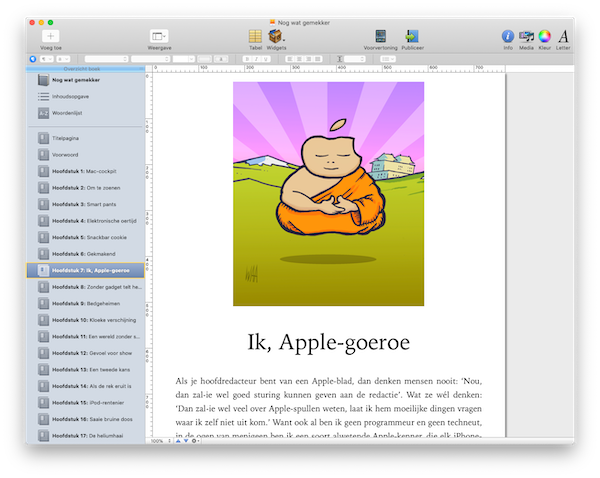Click the Hoofdstuk 3: Smart pants icon
This screenshot has width=600, height=478.
(x=43, y=204)
